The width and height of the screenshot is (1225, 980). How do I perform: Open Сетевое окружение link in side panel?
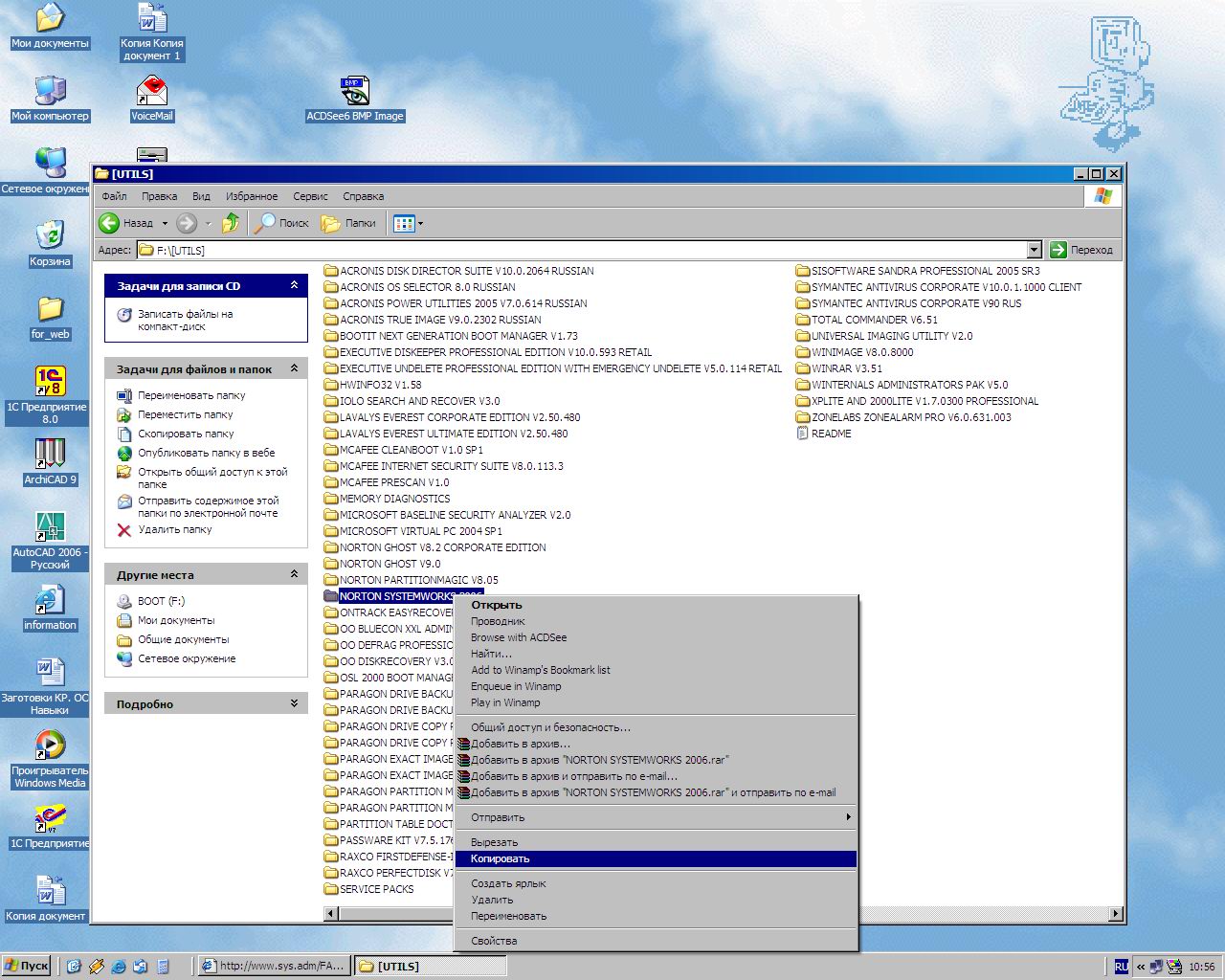[186, 658]
